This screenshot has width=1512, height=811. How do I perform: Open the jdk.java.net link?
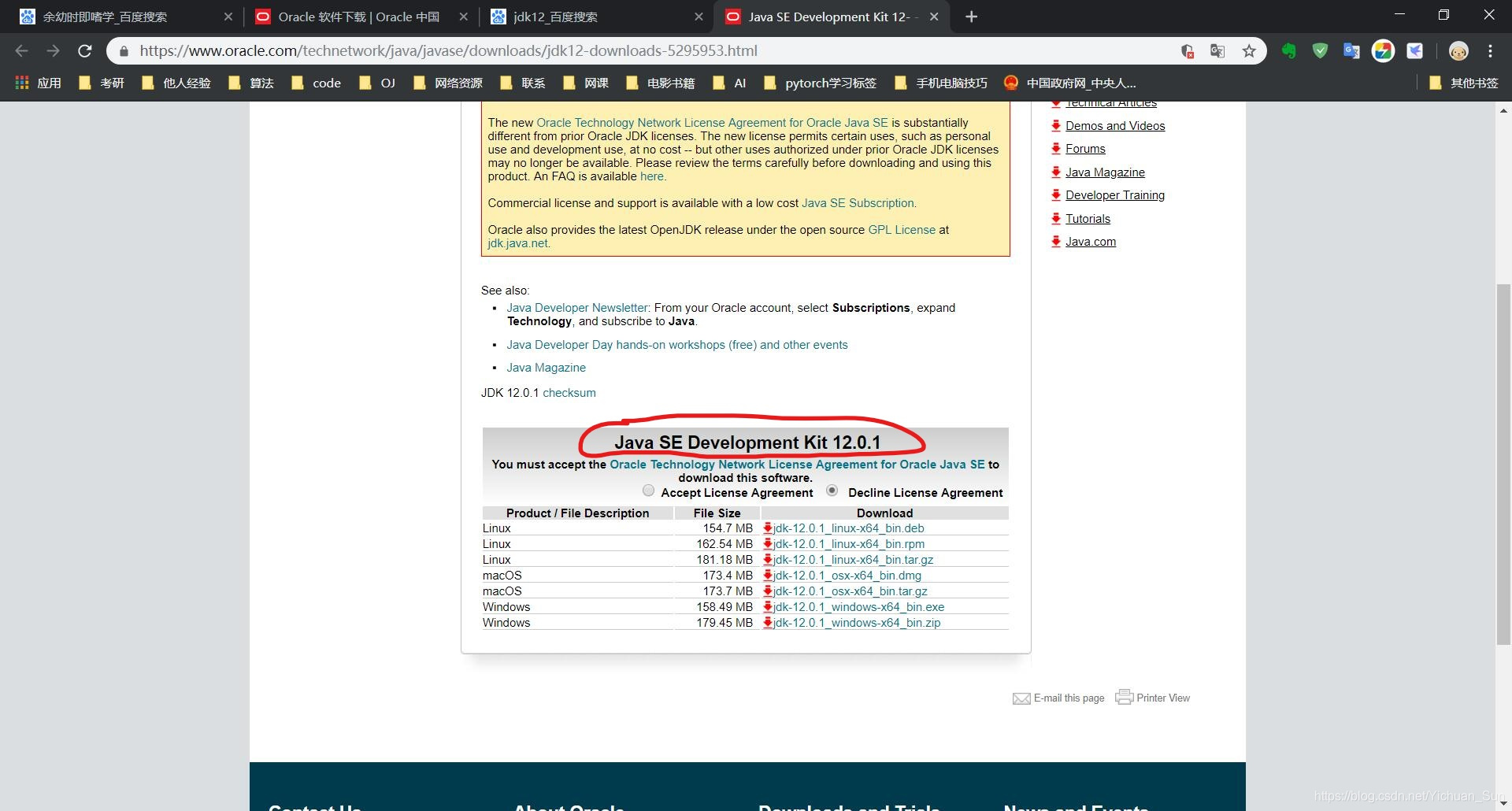point(517,243)
